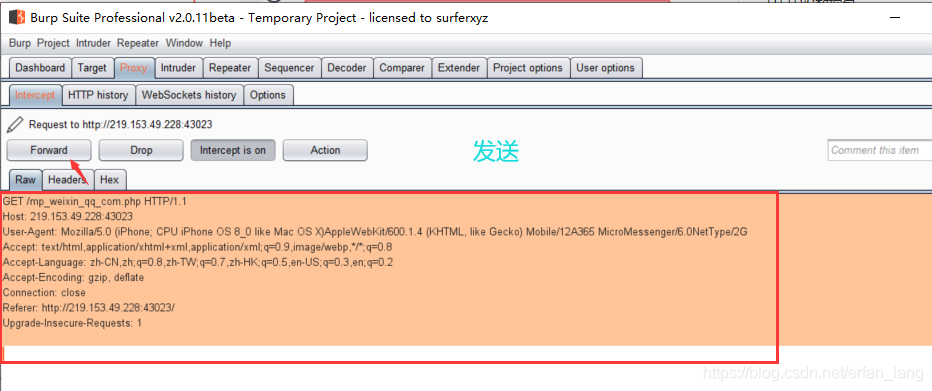
Task: Open the Burp menu
Action: (x=20, y=43)
